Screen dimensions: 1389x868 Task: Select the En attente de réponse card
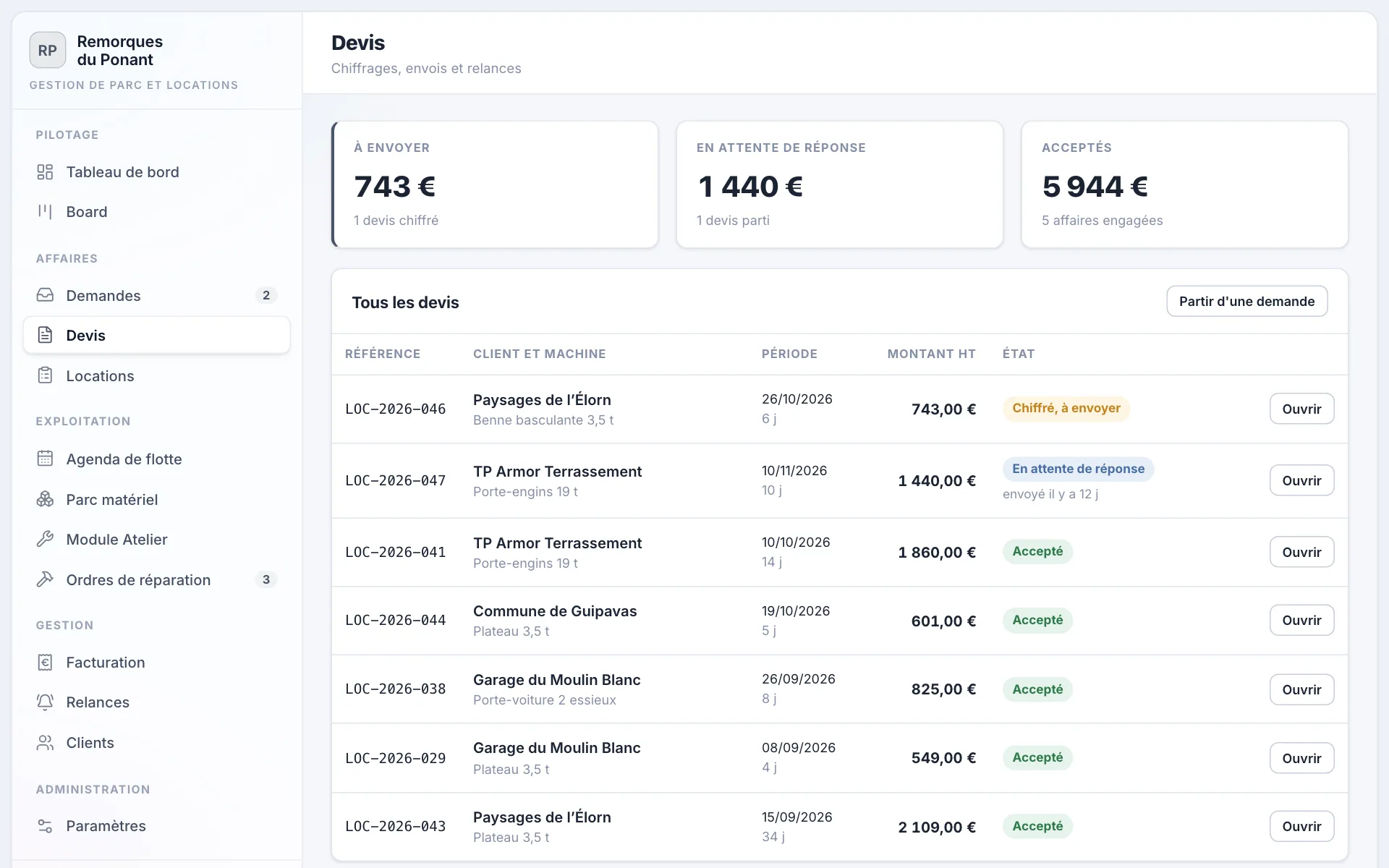click(x=839, y=184)
